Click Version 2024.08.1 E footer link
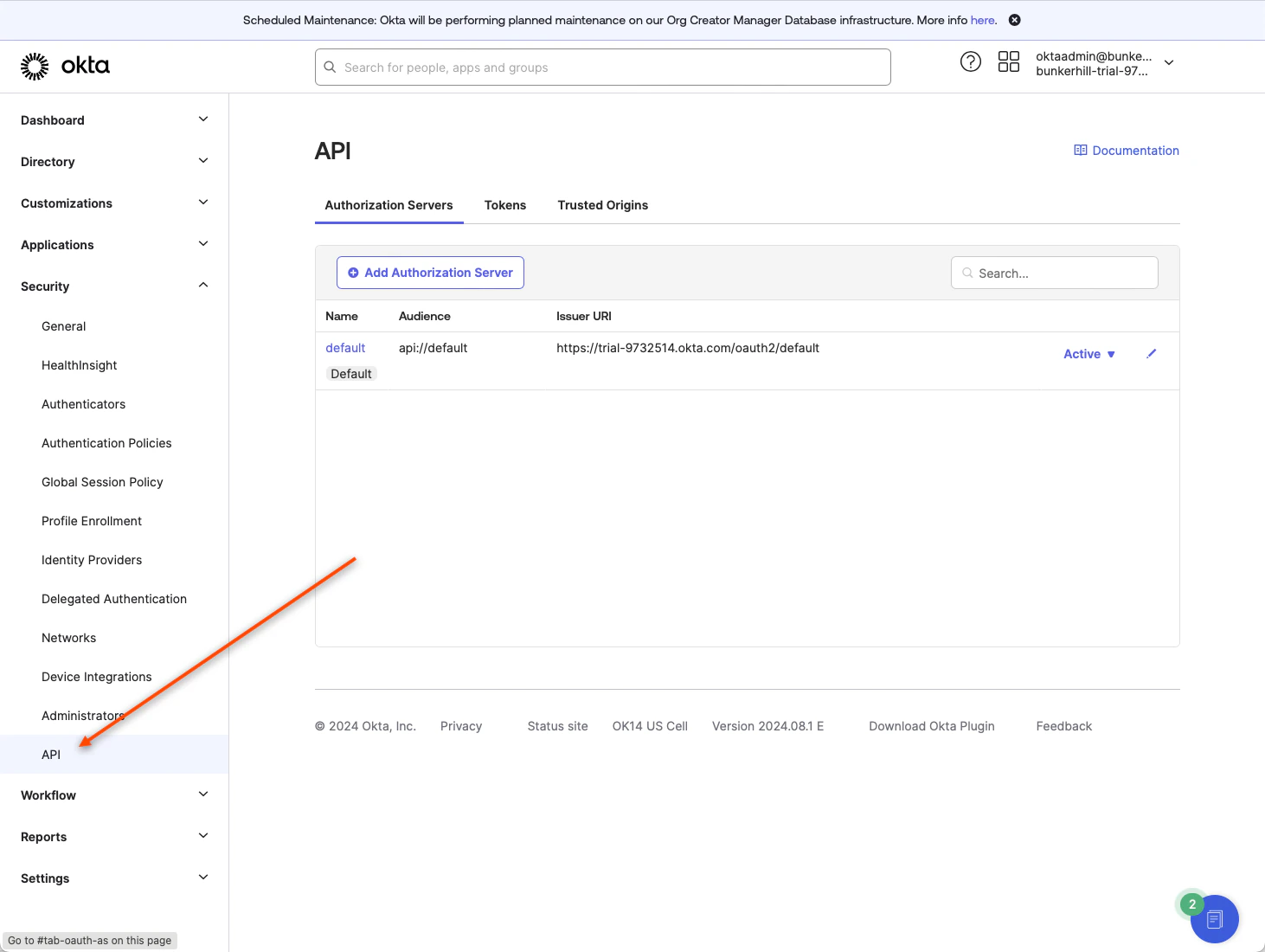Image resolution: width=1265 pixels, height=952 pixels. tap(768, 726)
